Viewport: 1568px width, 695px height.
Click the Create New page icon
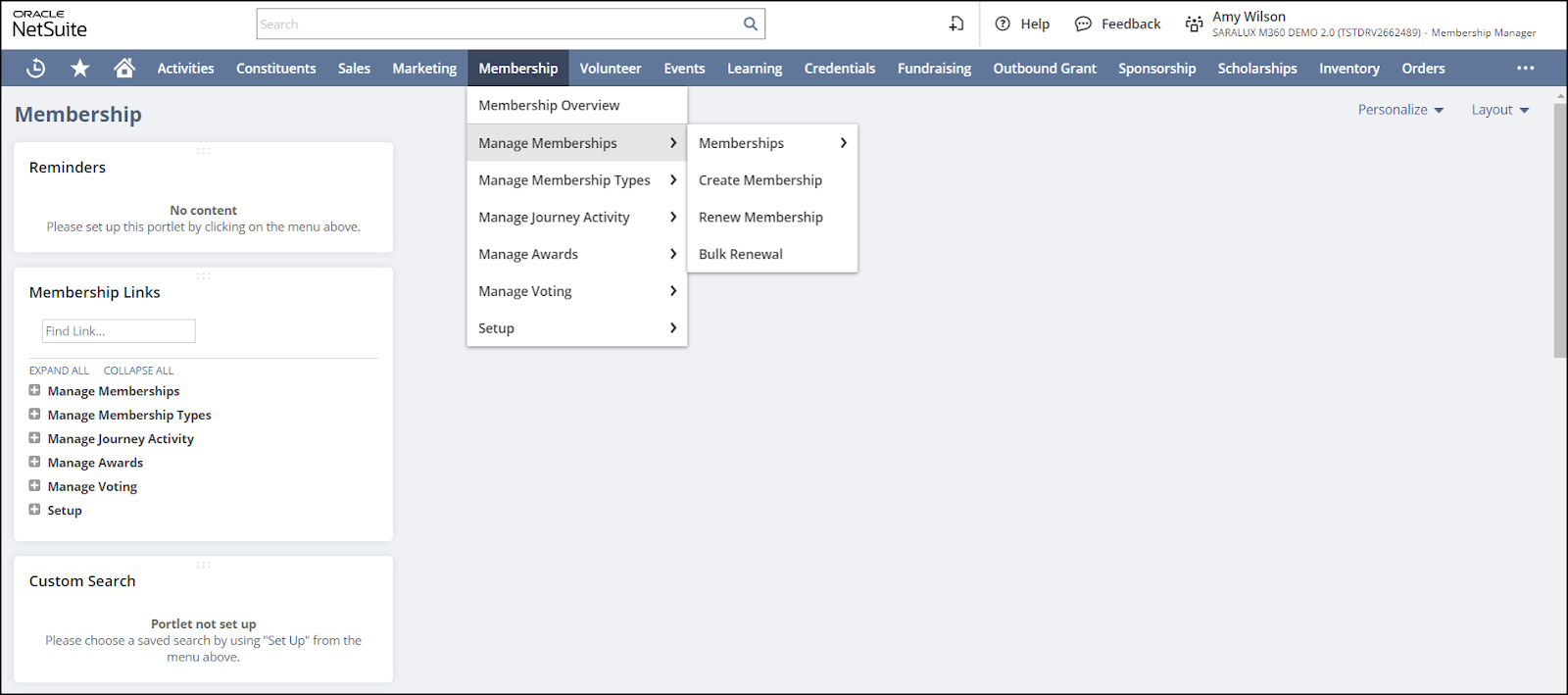pos(956,24)
